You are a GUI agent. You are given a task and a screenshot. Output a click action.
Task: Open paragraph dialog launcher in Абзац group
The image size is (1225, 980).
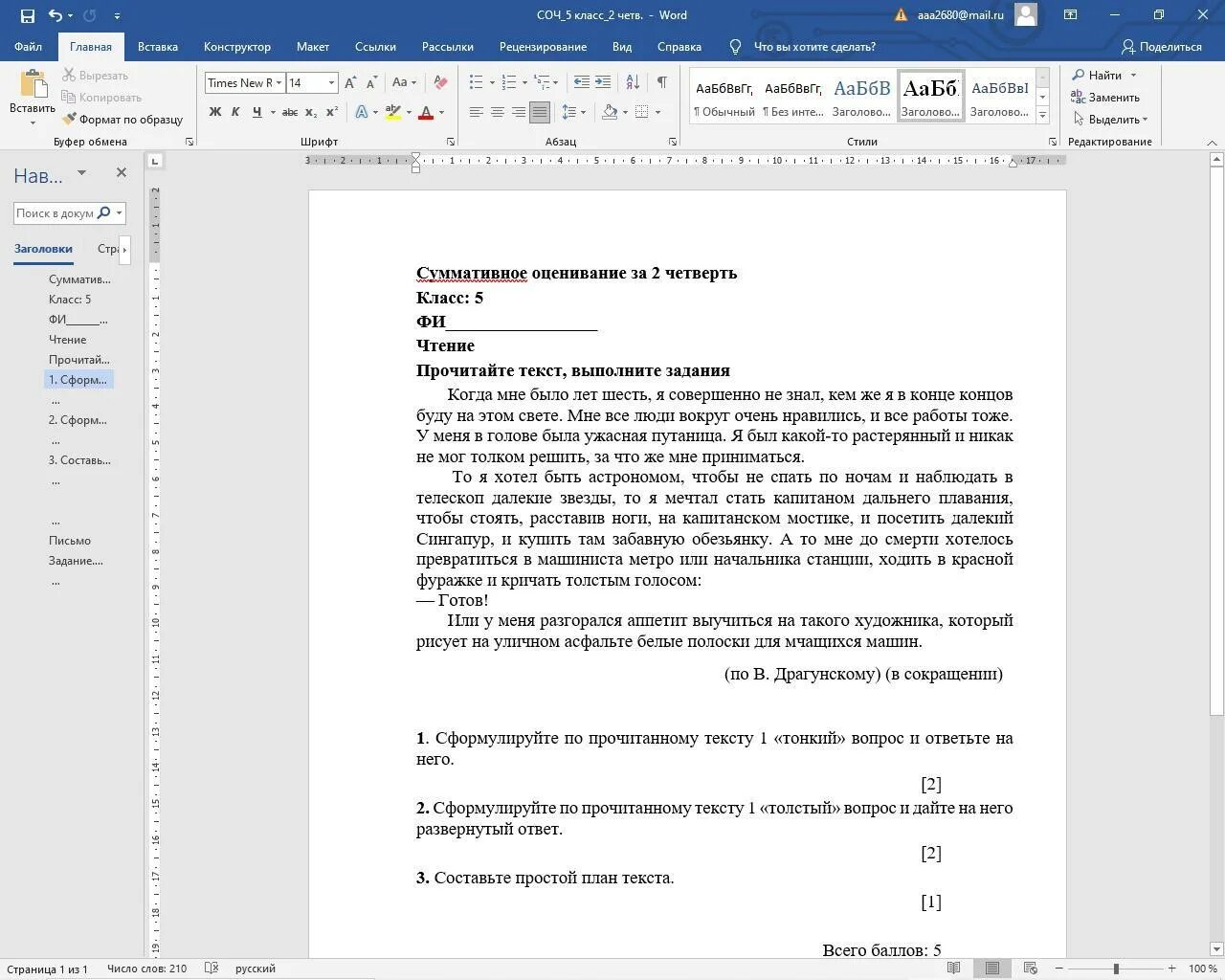tap(672, 142)
